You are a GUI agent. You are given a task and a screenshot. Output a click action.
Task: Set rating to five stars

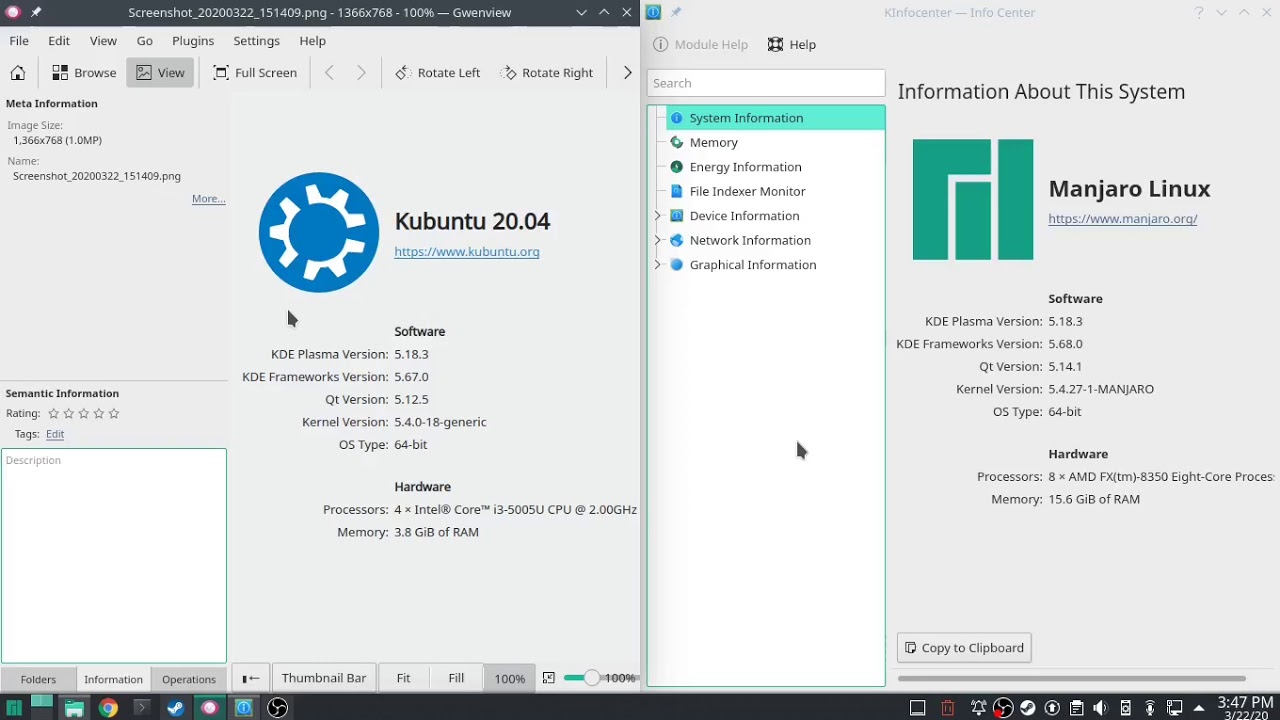(x=113, y=413)
